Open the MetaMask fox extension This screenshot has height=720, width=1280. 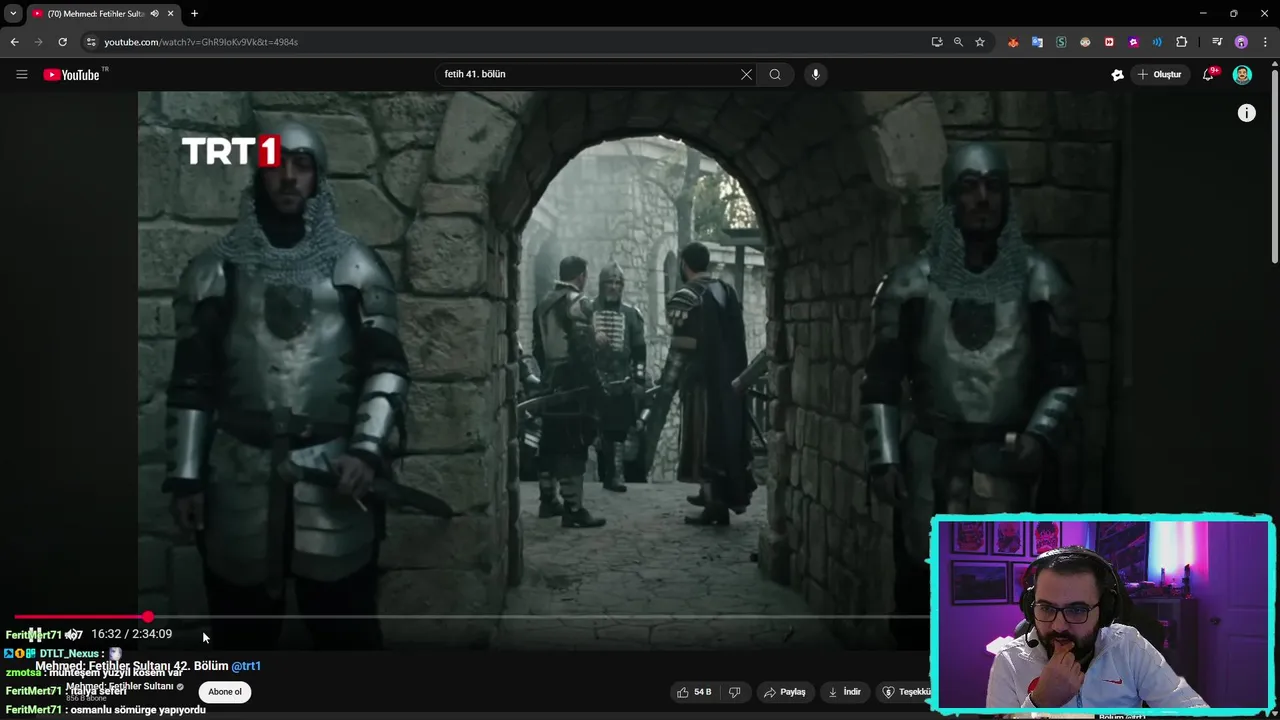pos(1013,42)
